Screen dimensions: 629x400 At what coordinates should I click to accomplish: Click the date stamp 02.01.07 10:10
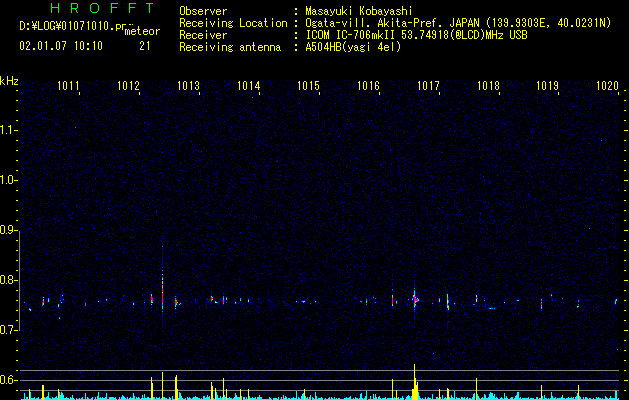tap(61, 46)
